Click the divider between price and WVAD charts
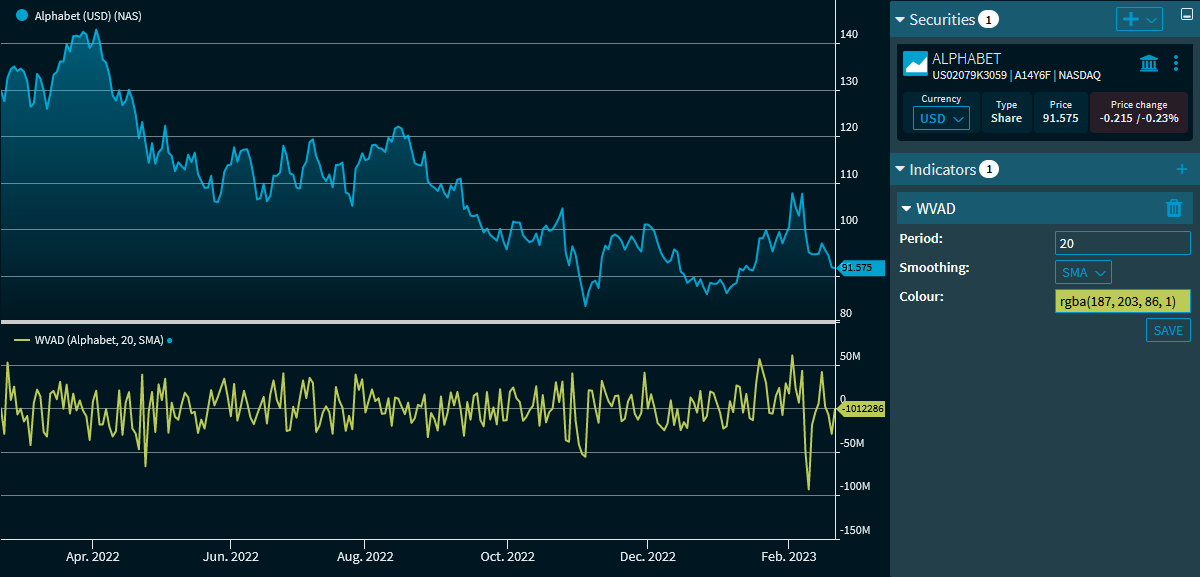This screenshot has height=577, width=1200. pyautogui.click(x=417, y=321)
